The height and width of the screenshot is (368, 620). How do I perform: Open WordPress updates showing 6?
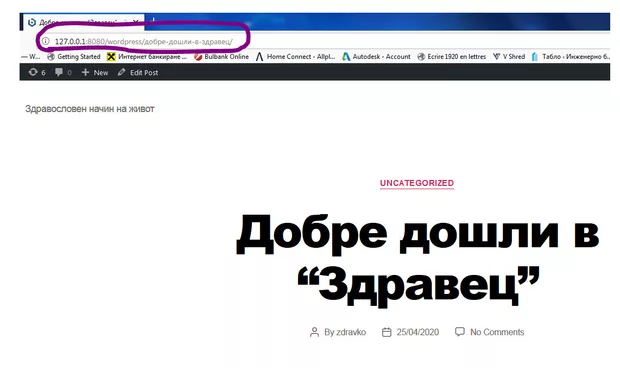pos(37,72)
